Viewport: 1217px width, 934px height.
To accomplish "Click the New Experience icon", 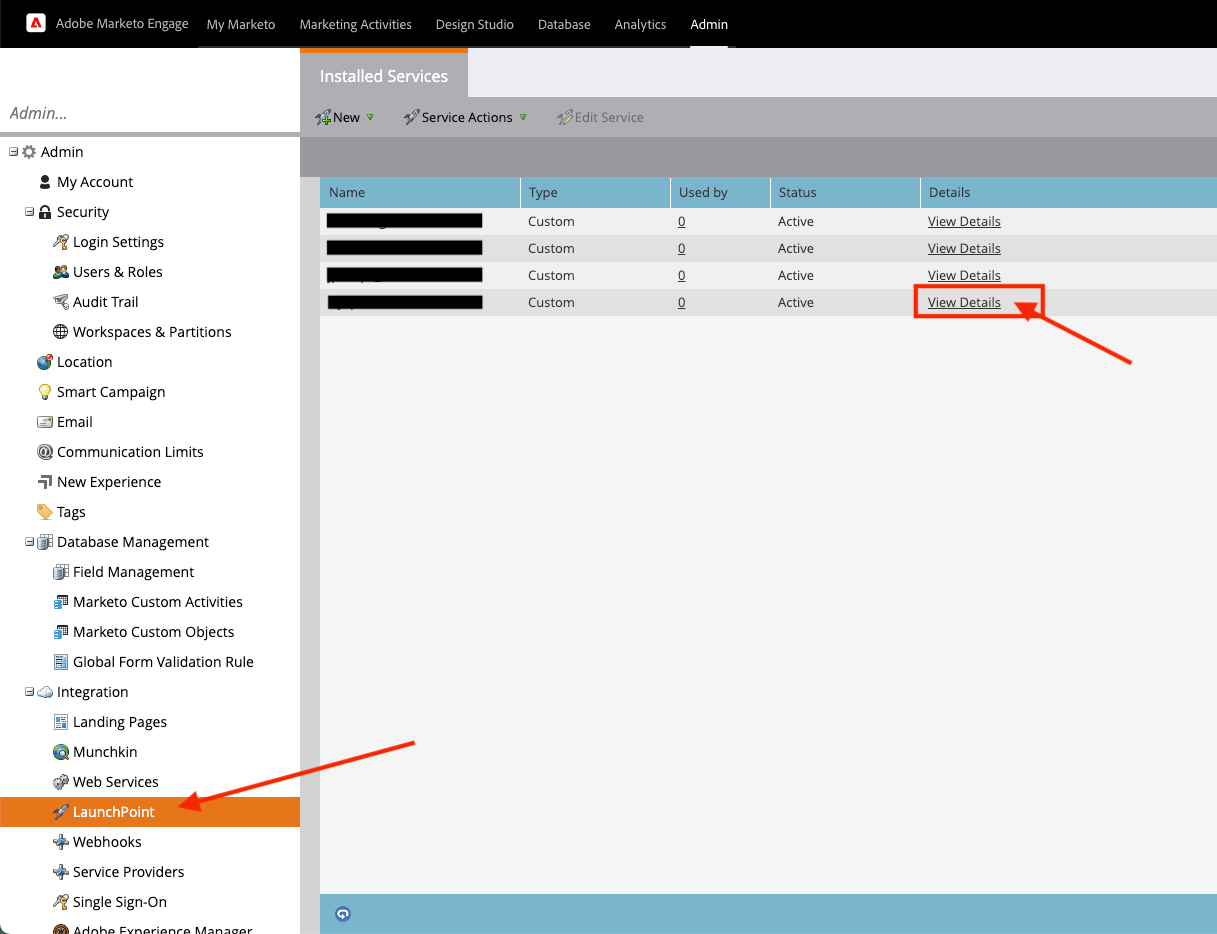I will [x=45, y=482].
